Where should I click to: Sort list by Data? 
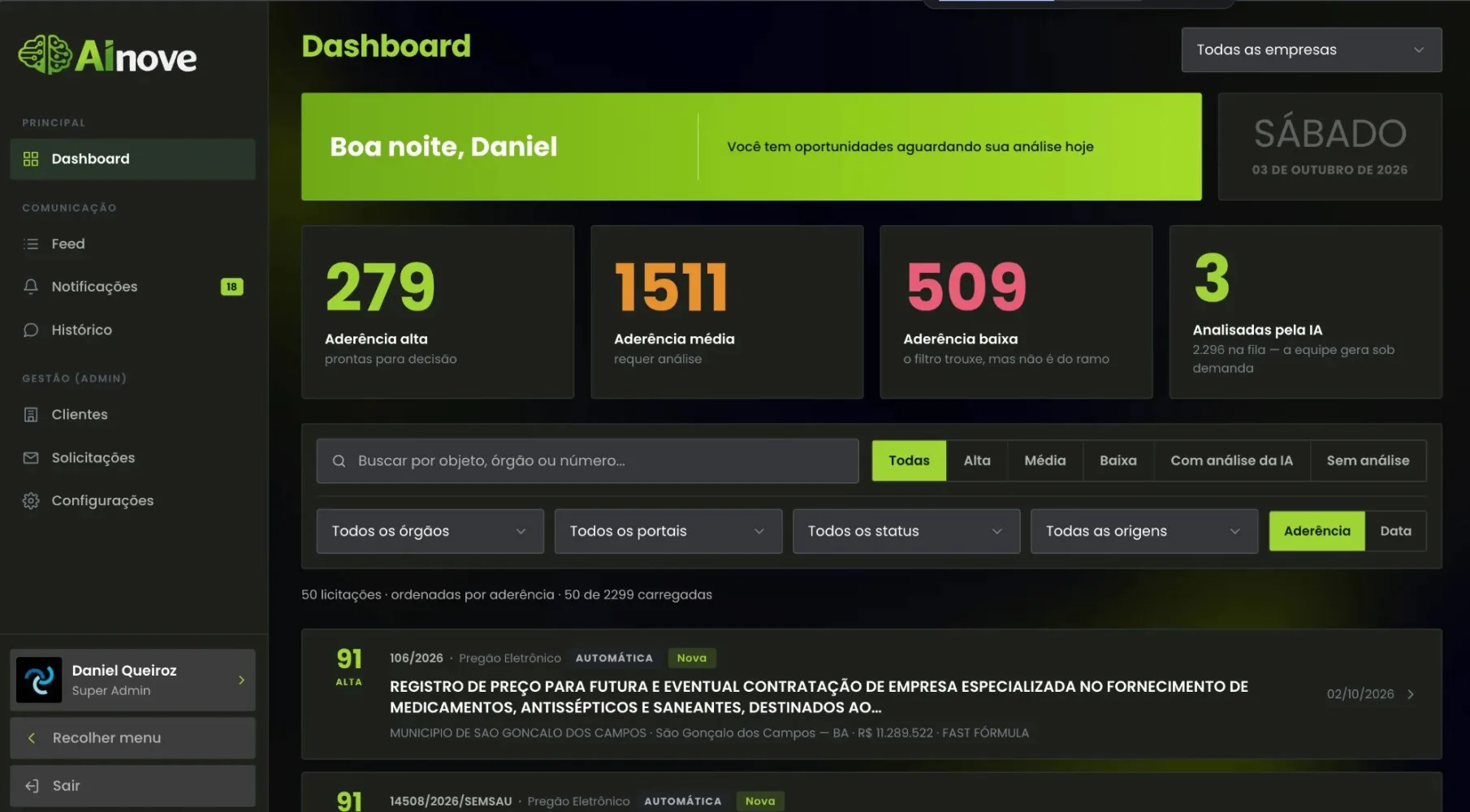1395,531
